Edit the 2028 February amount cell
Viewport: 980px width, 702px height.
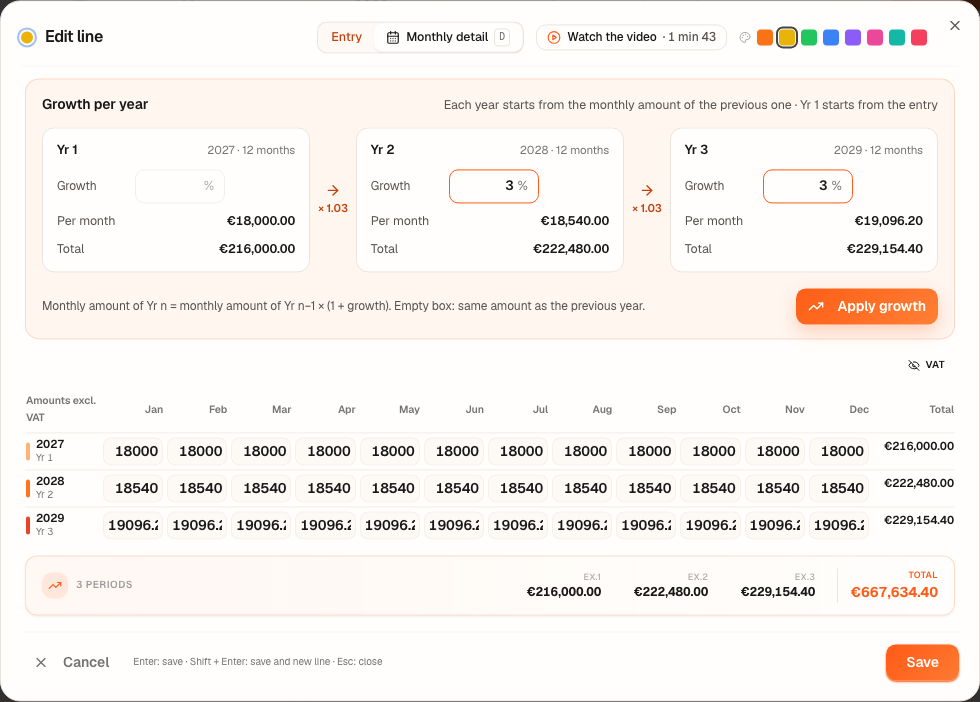point(197,488)
